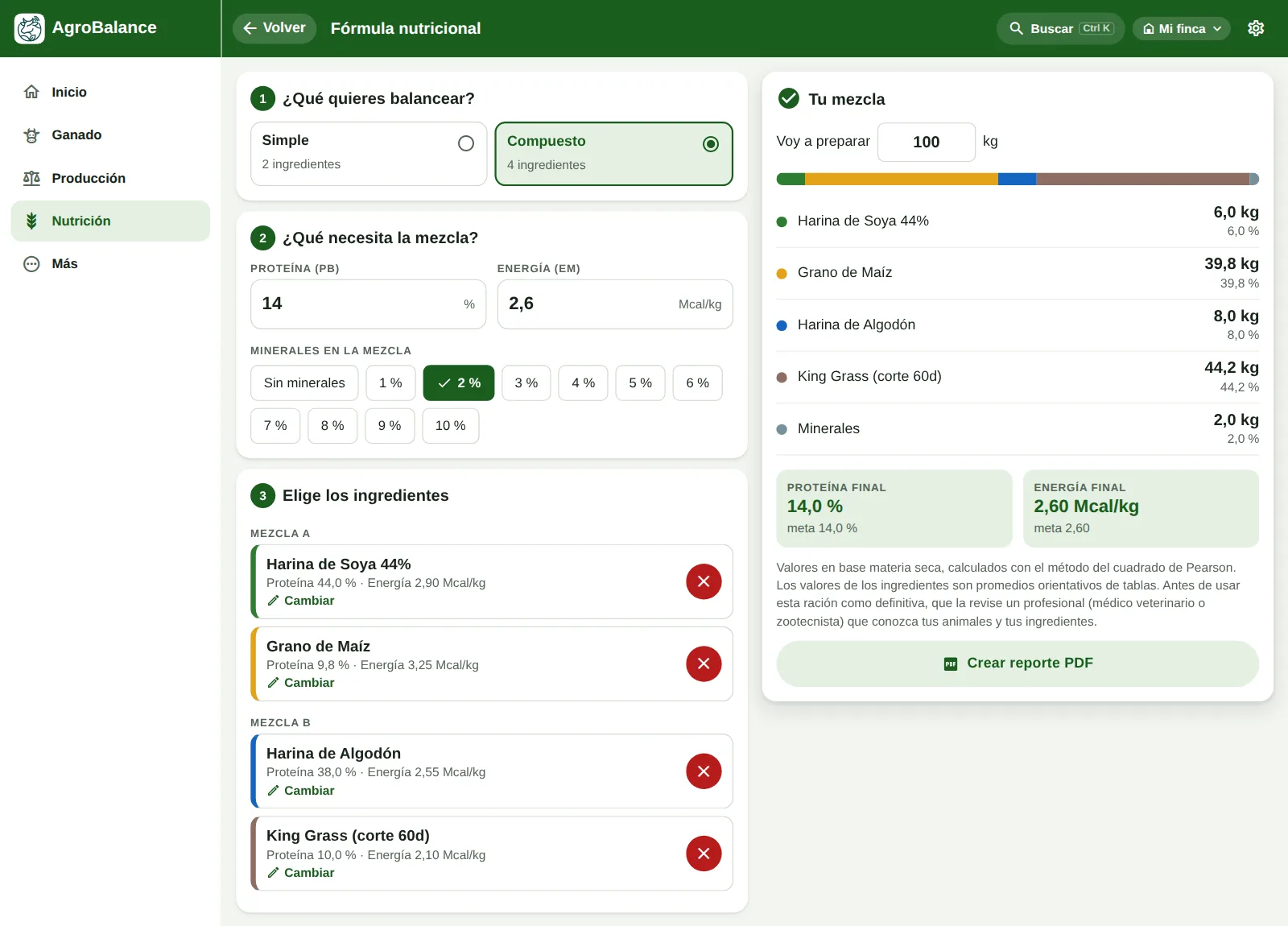Select the Compuesto 4 ingredientes option
The width and height of the screenshot is (1288, 926).
[x=614, y=153]
